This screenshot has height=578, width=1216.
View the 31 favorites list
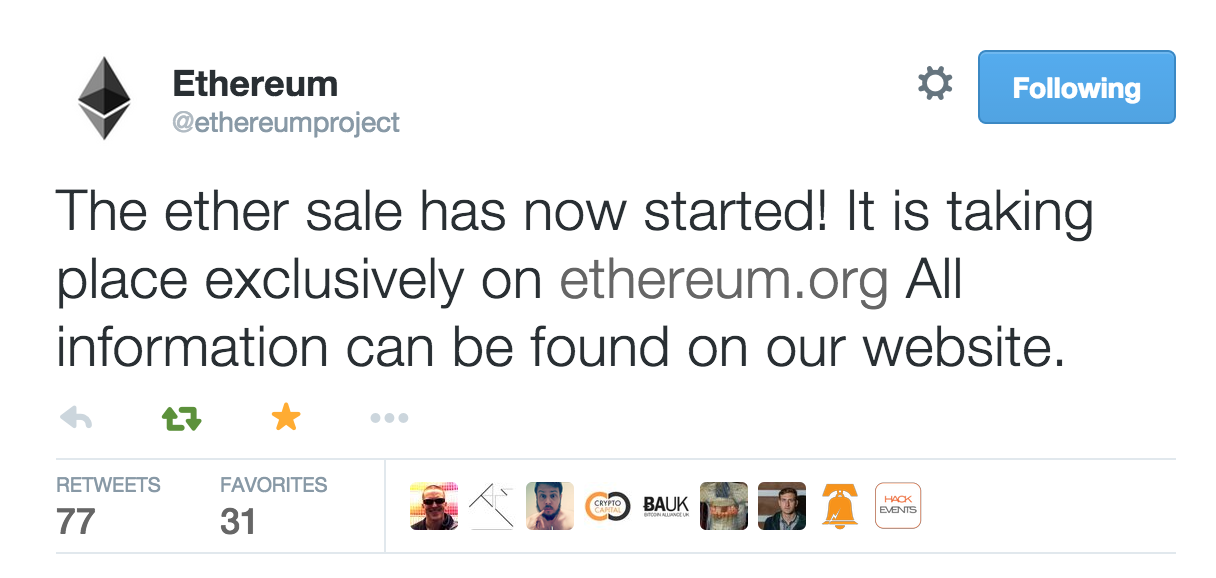pos(273,506)
